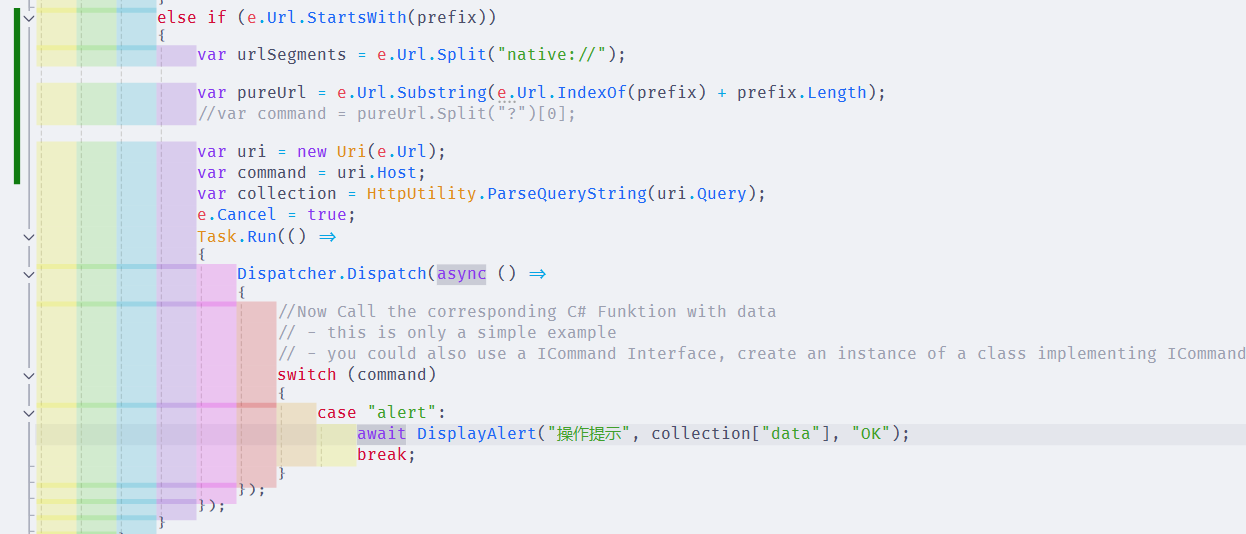Screen dimensions: 1246x534
Task: Collapse the else if block fold chevron
Action: click(x=28, y=18)
